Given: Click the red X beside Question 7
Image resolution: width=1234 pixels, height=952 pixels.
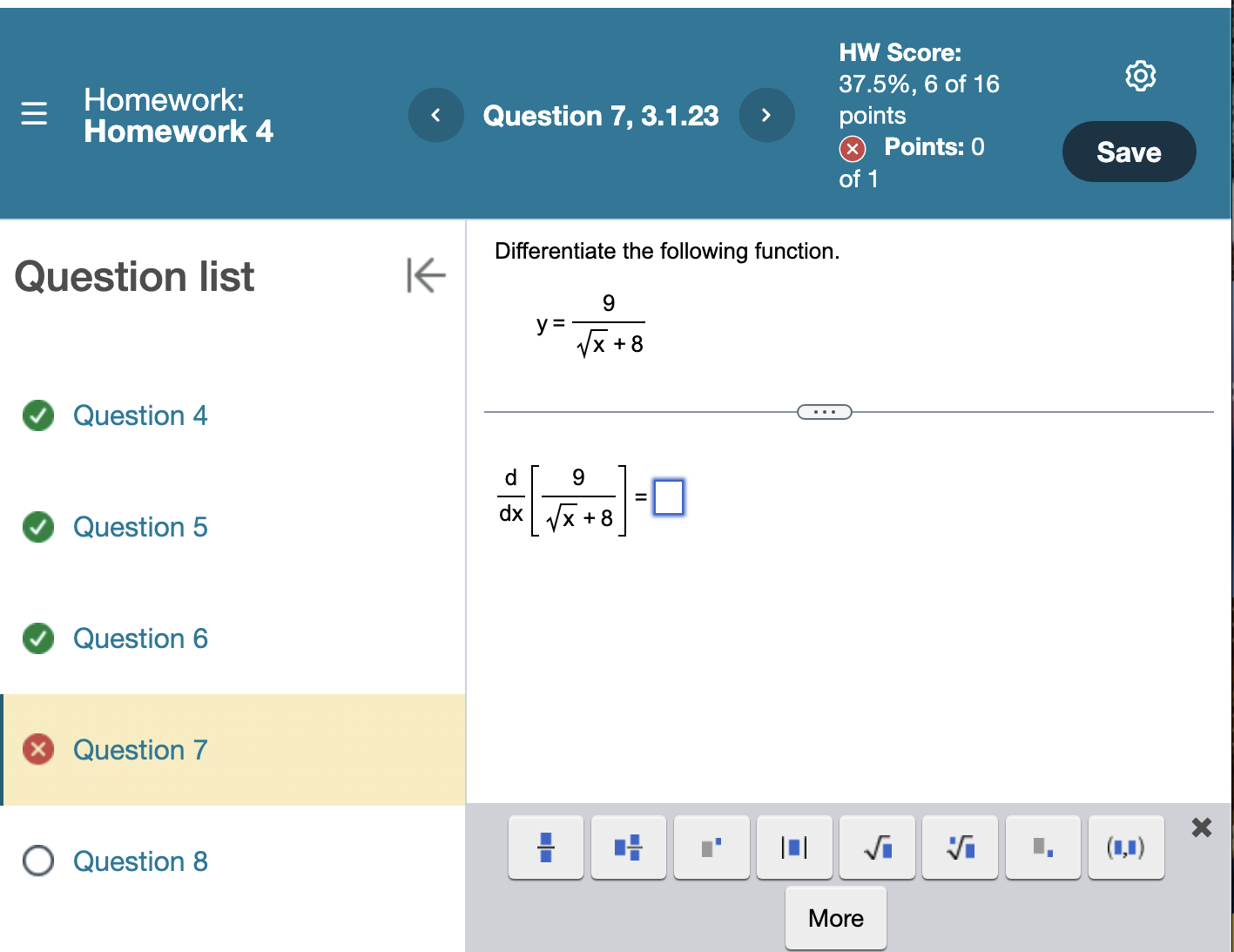Looking at the screenshot, I should point(37,749).
